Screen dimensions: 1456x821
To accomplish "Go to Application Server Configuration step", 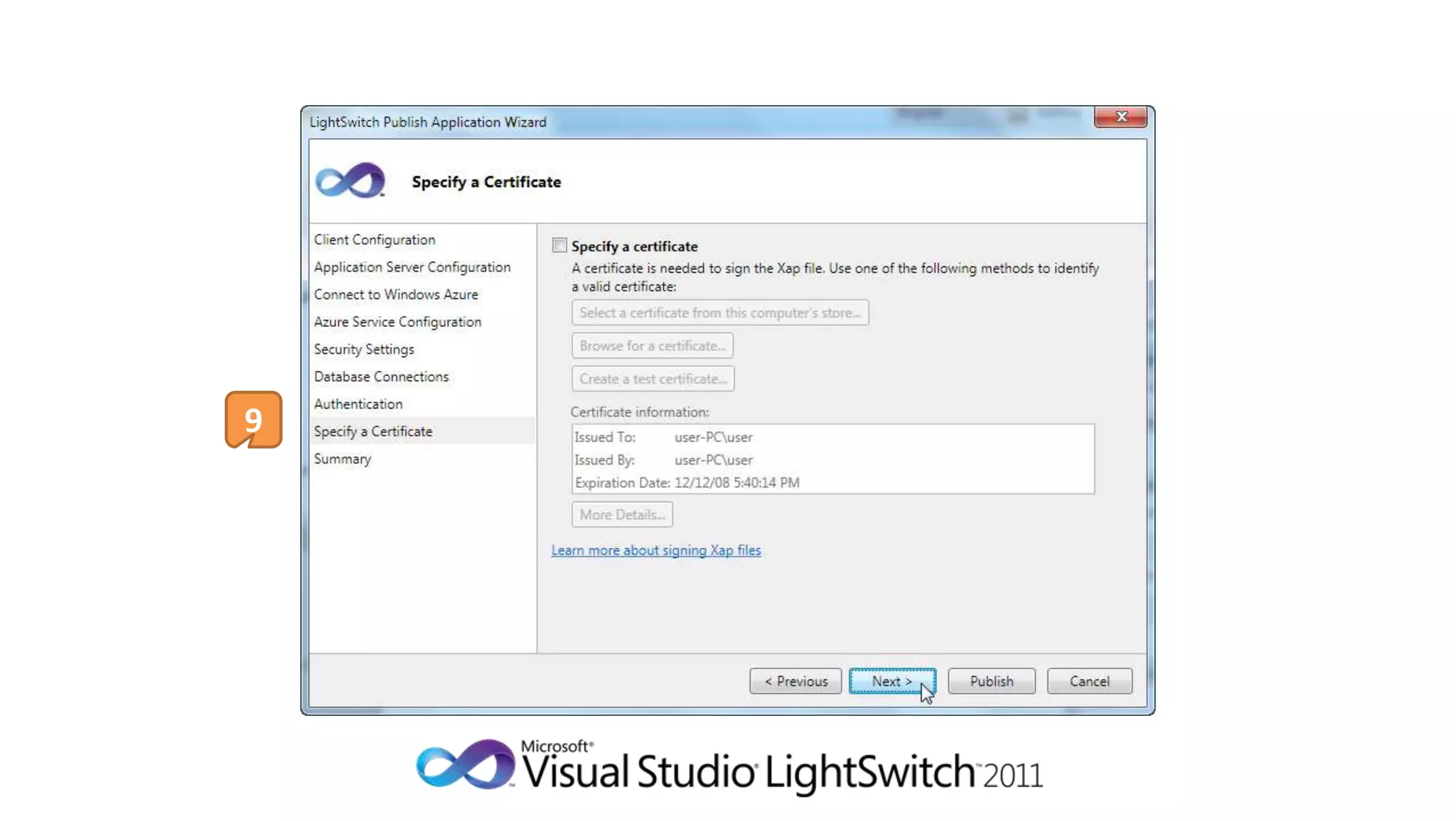I will point(412,267).
